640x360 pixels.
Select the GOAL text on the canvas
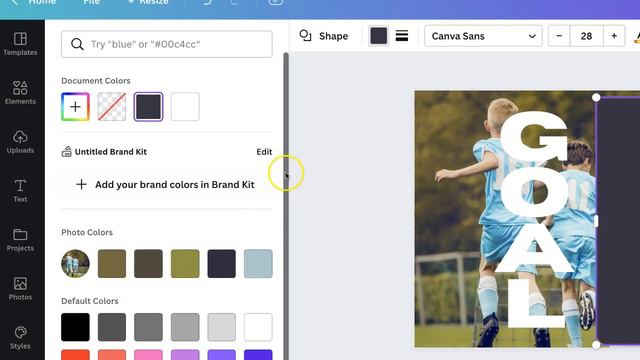pos(534,219)
